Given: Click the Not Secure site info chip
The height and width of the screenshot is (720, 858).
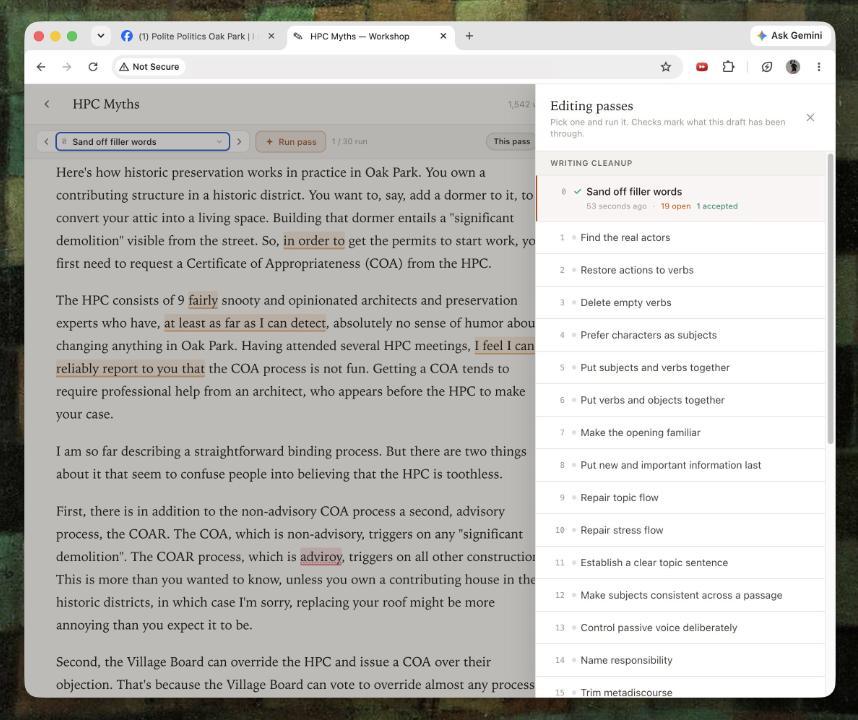Looking at the screenshot, I should tap(149, 67).
